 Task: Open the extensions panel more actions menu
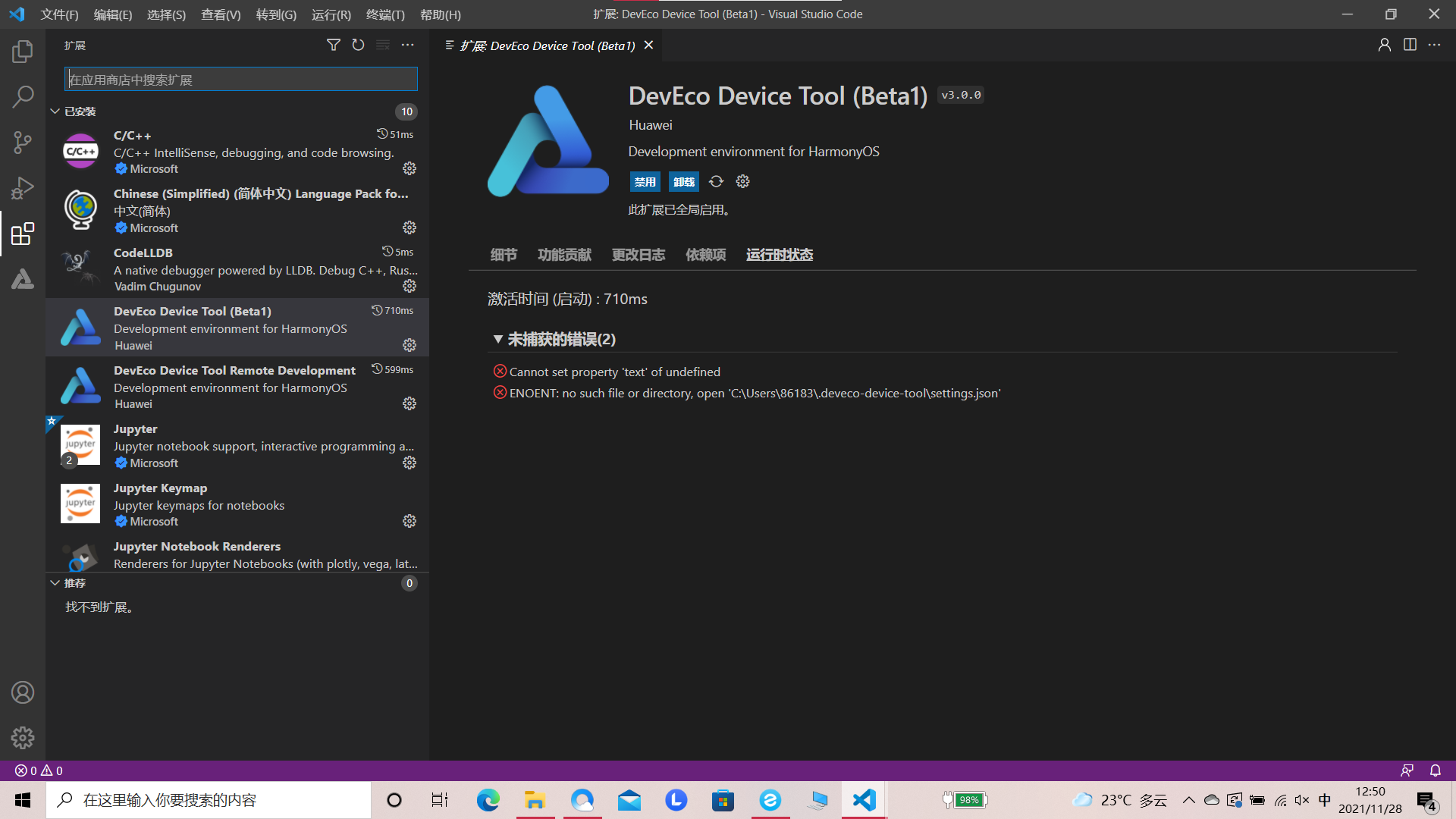pyautogui.click(x=408, y=45)
